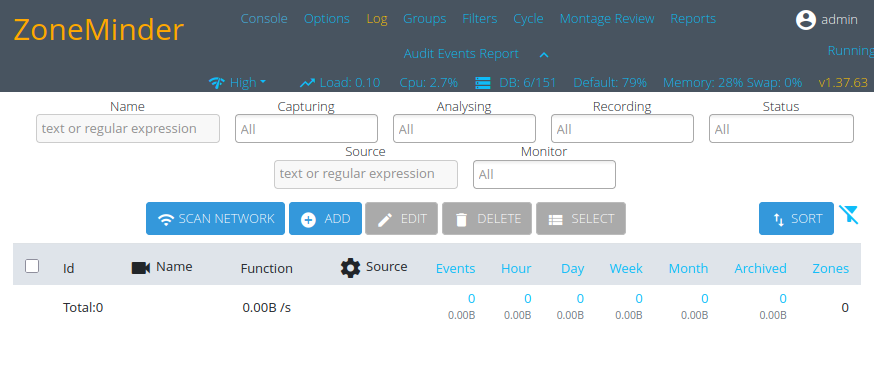The height and width of the screenshot is (382, 874).
Task: Click the Scan Network button
Action: [215, 219]
